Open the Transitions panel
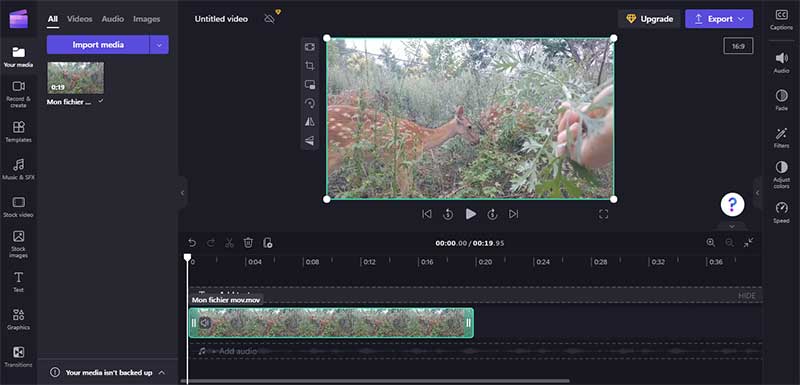 [x=18, y=356]
